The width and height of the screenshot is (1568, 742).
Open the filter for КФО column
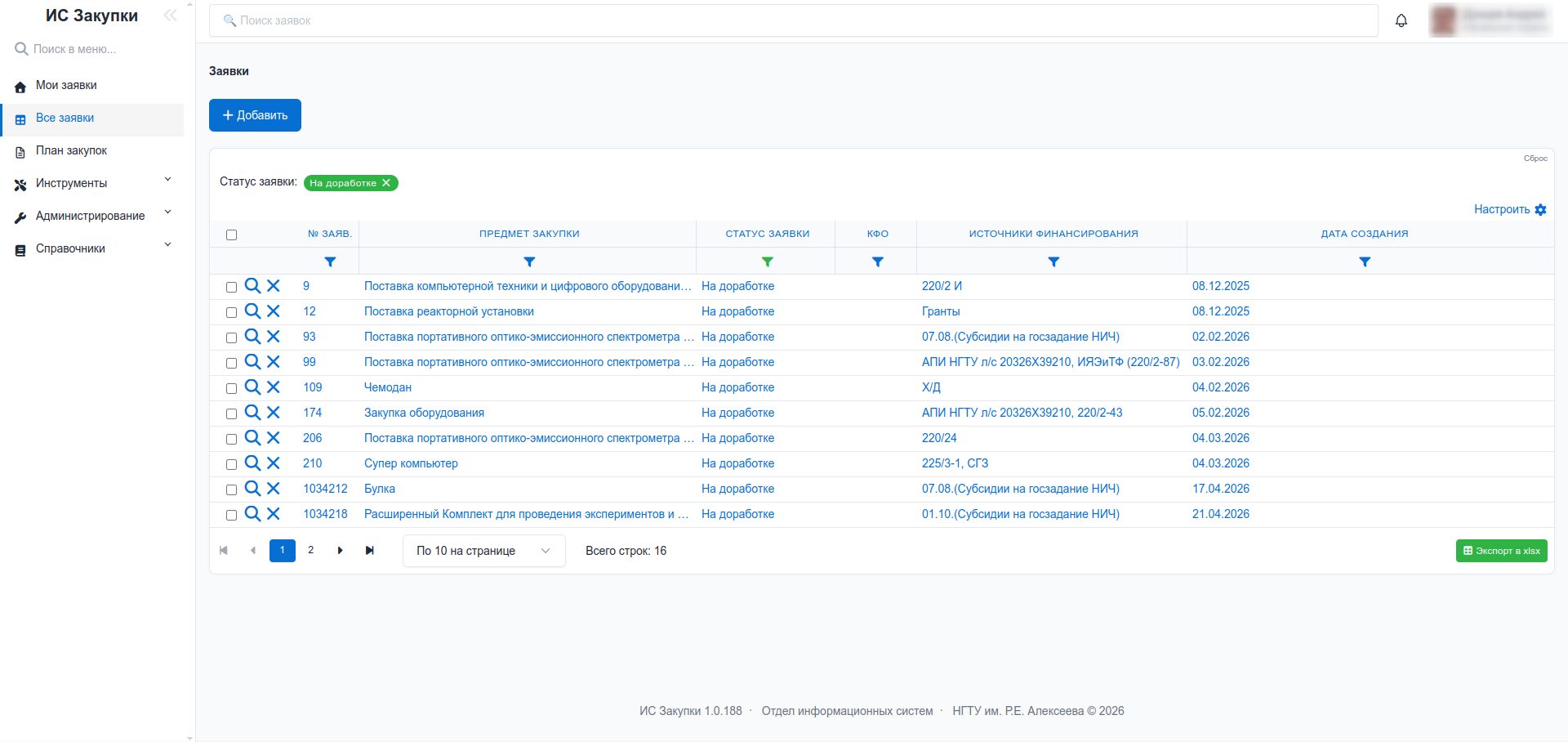(x=878, y=261)
